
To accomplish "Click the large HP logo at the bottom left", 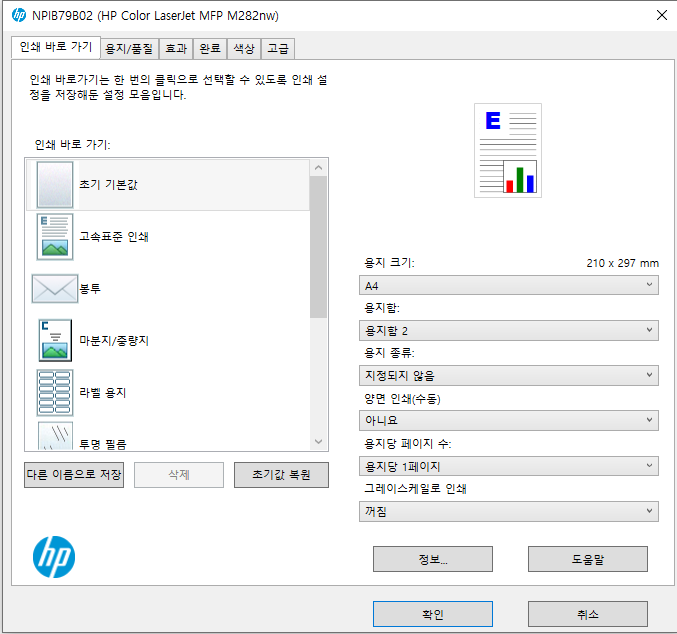I will pyautogui.click(x=54, y=557).
